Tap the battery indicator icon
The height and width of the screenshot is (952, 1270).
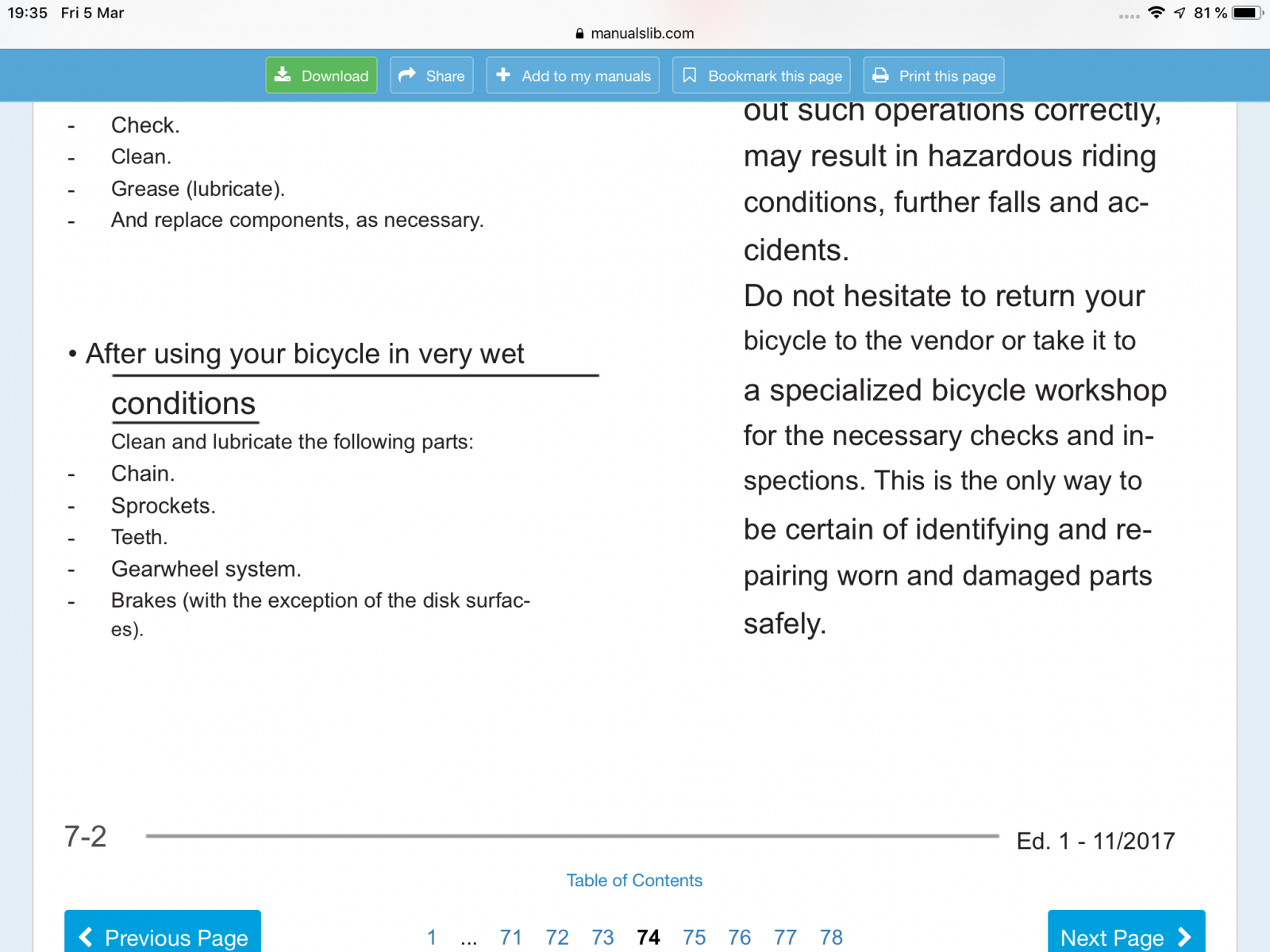[x=1248, y=13]
